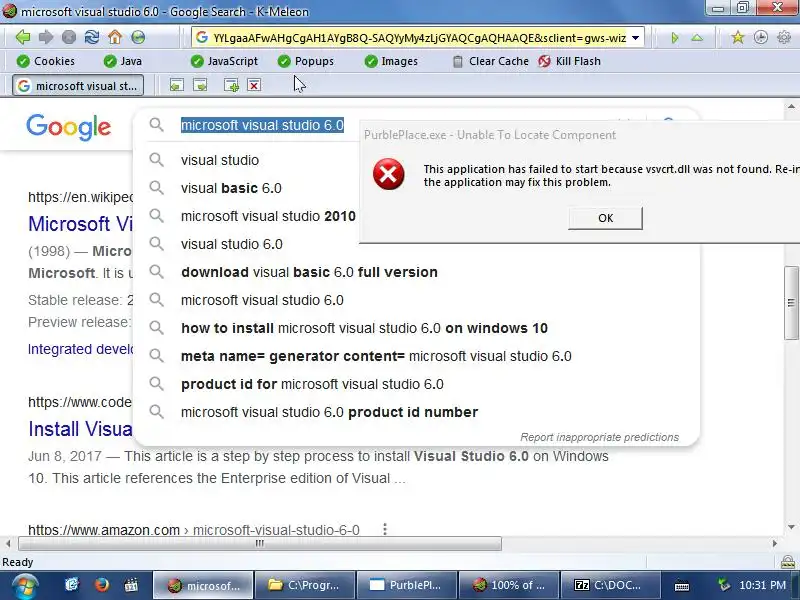The width and height of the screenshot is (800, 600).
Task: Click the previous tab icon
Action: pyautogui.click(x=177, y=85)
